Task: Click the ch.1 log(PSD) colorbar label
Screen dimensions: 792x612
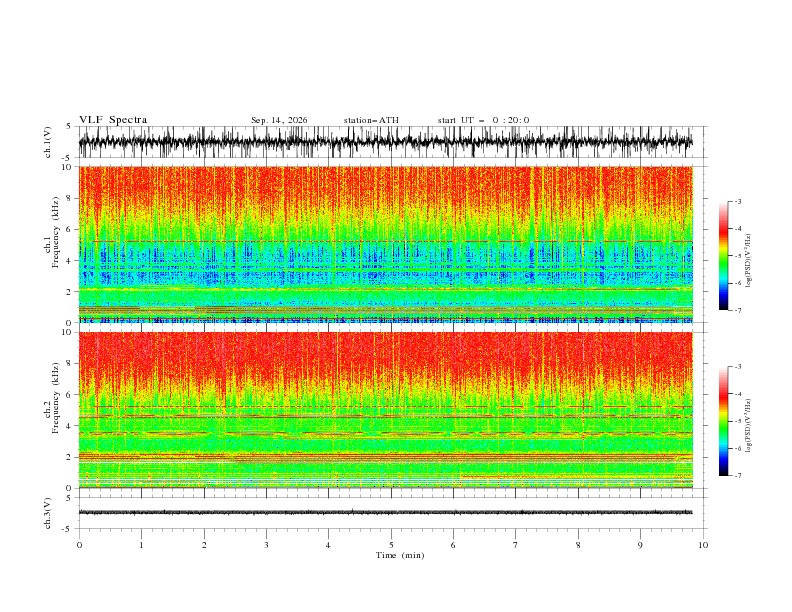Action: click(x=748, y=261)
